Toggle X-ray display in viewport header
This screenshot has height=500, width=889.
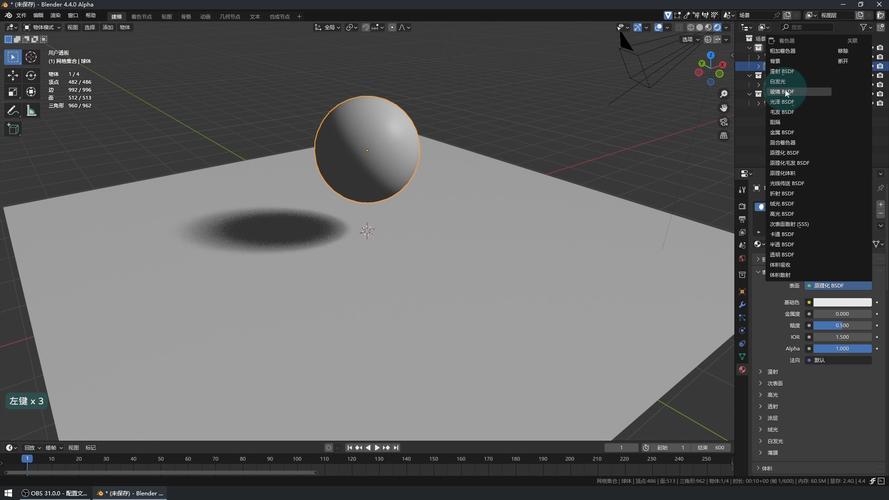pyautogui.click(x=679, y=27)
